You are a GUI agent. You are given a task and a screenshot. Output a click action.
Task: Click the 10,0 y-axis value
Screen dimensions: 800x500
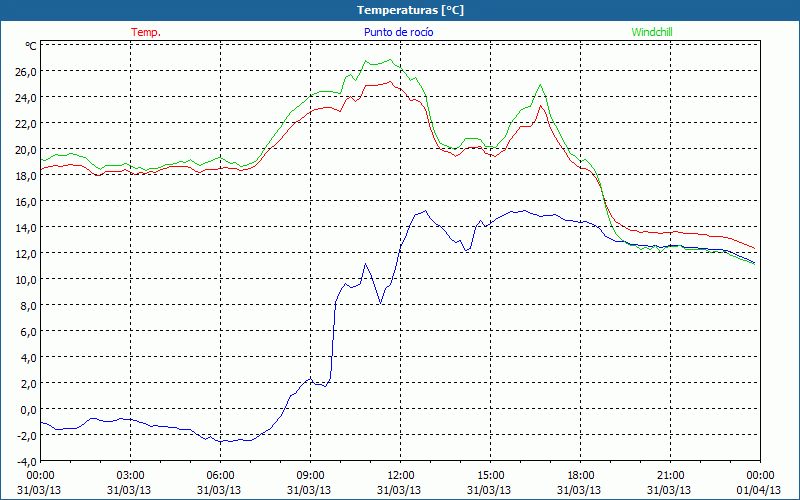click(x=24, y=280)
